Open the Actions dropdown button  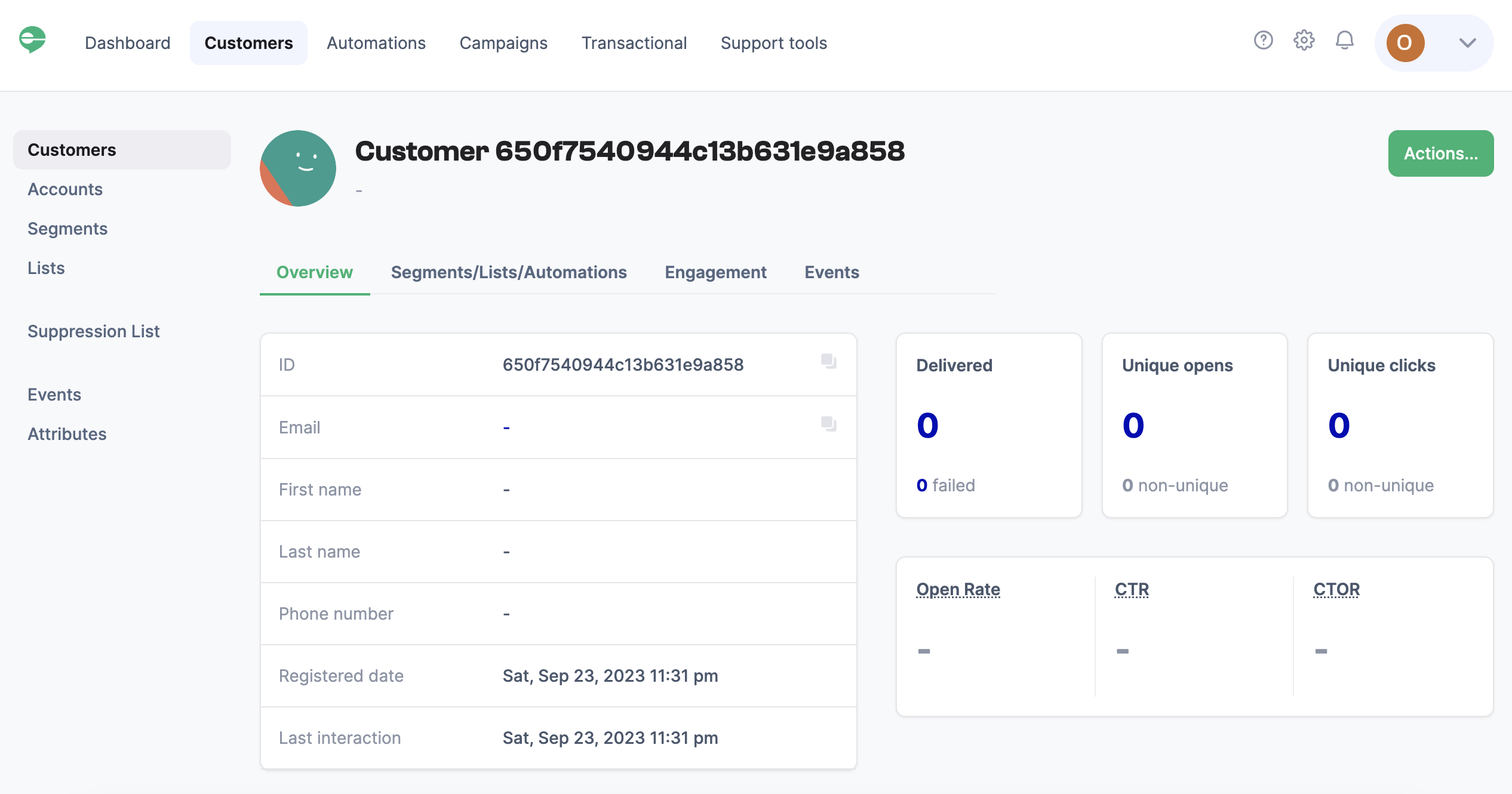pos(1440,153)
